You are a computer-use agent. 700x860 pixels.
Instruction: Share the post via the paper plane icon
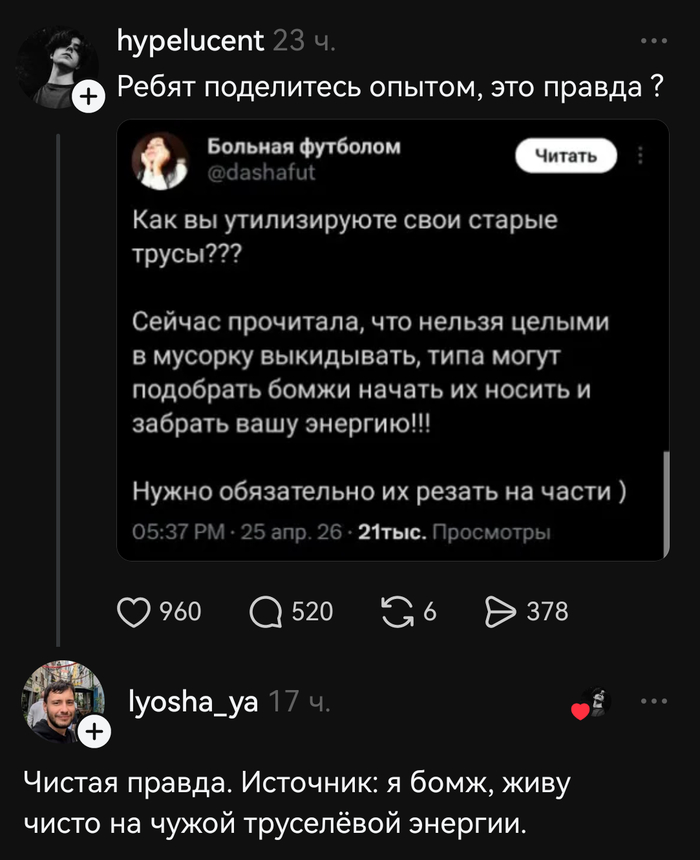point(498,611)
